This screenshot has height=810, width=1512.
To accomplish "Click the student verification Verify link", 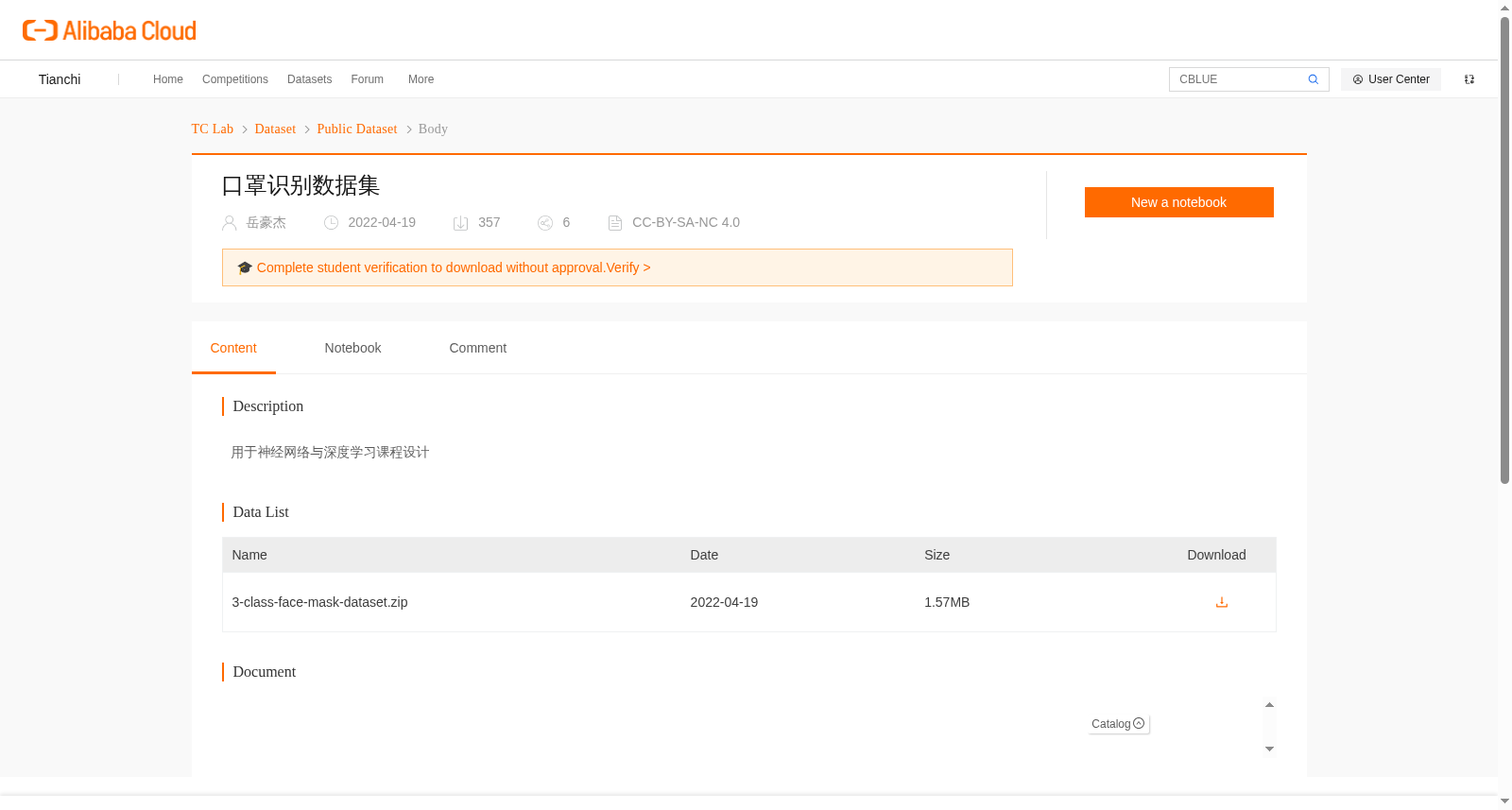I will click(627, 267).
